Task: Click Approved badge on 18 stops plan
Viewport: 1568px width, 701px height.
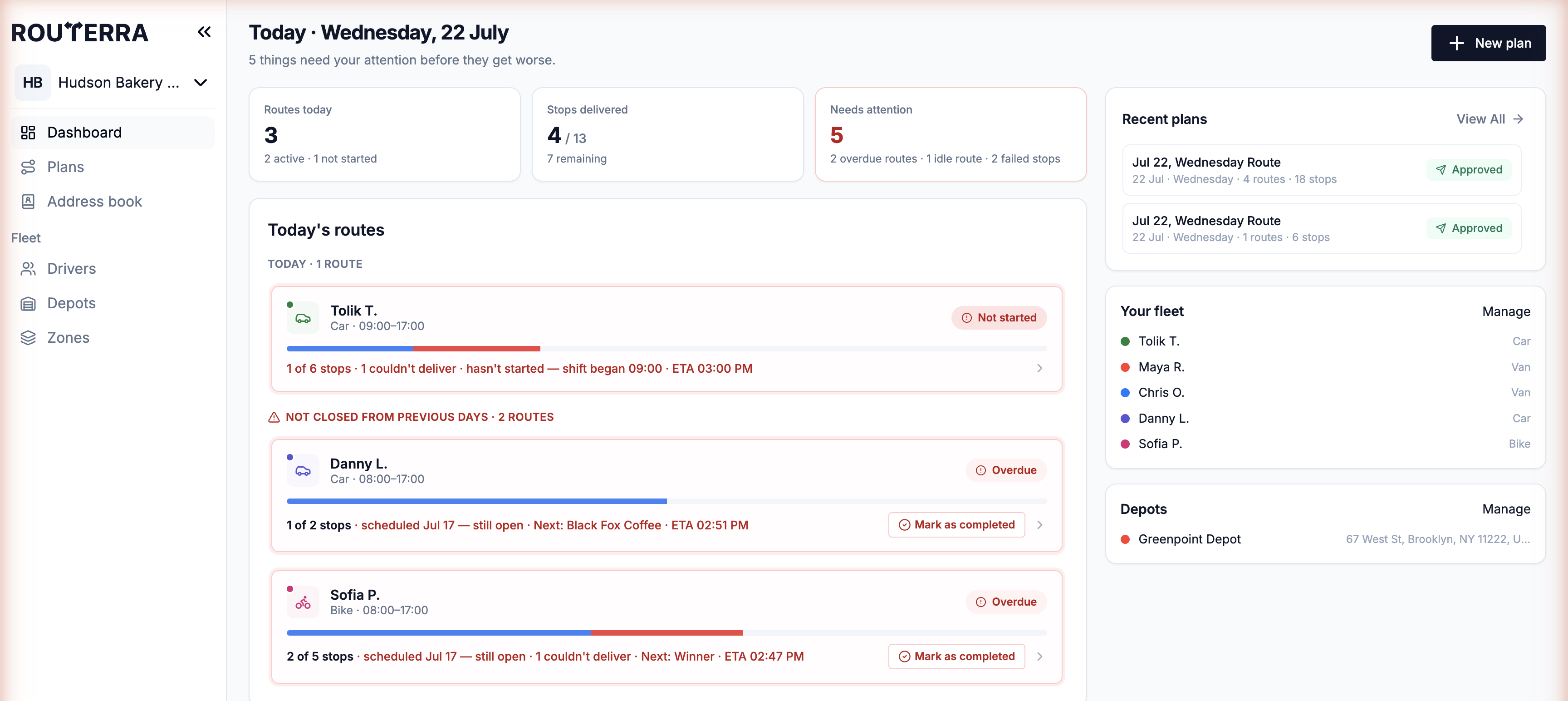Action: [1468, 169]
